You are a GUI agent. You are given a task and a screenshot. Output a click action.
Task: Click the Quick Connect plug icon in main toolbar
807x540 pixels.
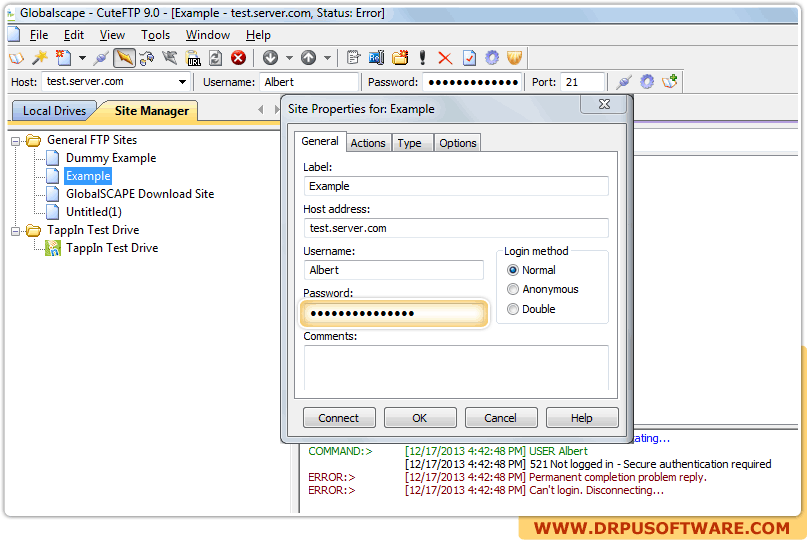101,58
